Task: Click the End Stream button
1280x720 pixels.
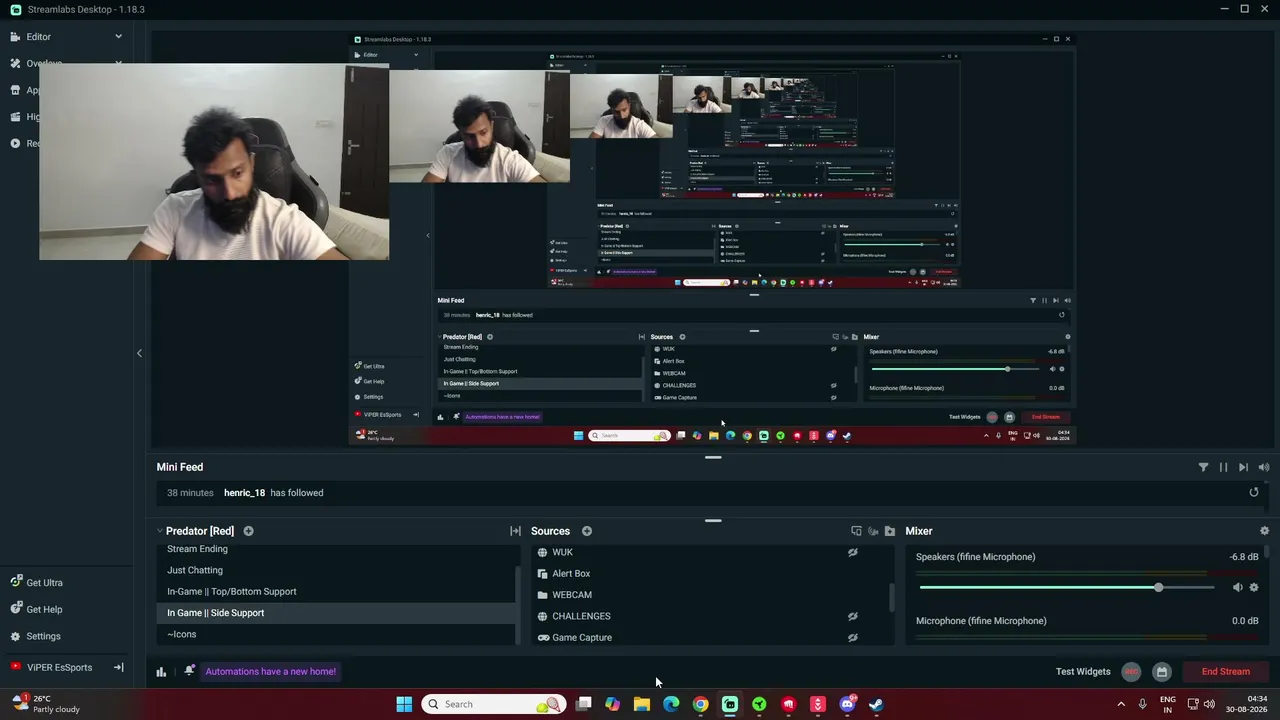Action: [x=1225, y=672]
